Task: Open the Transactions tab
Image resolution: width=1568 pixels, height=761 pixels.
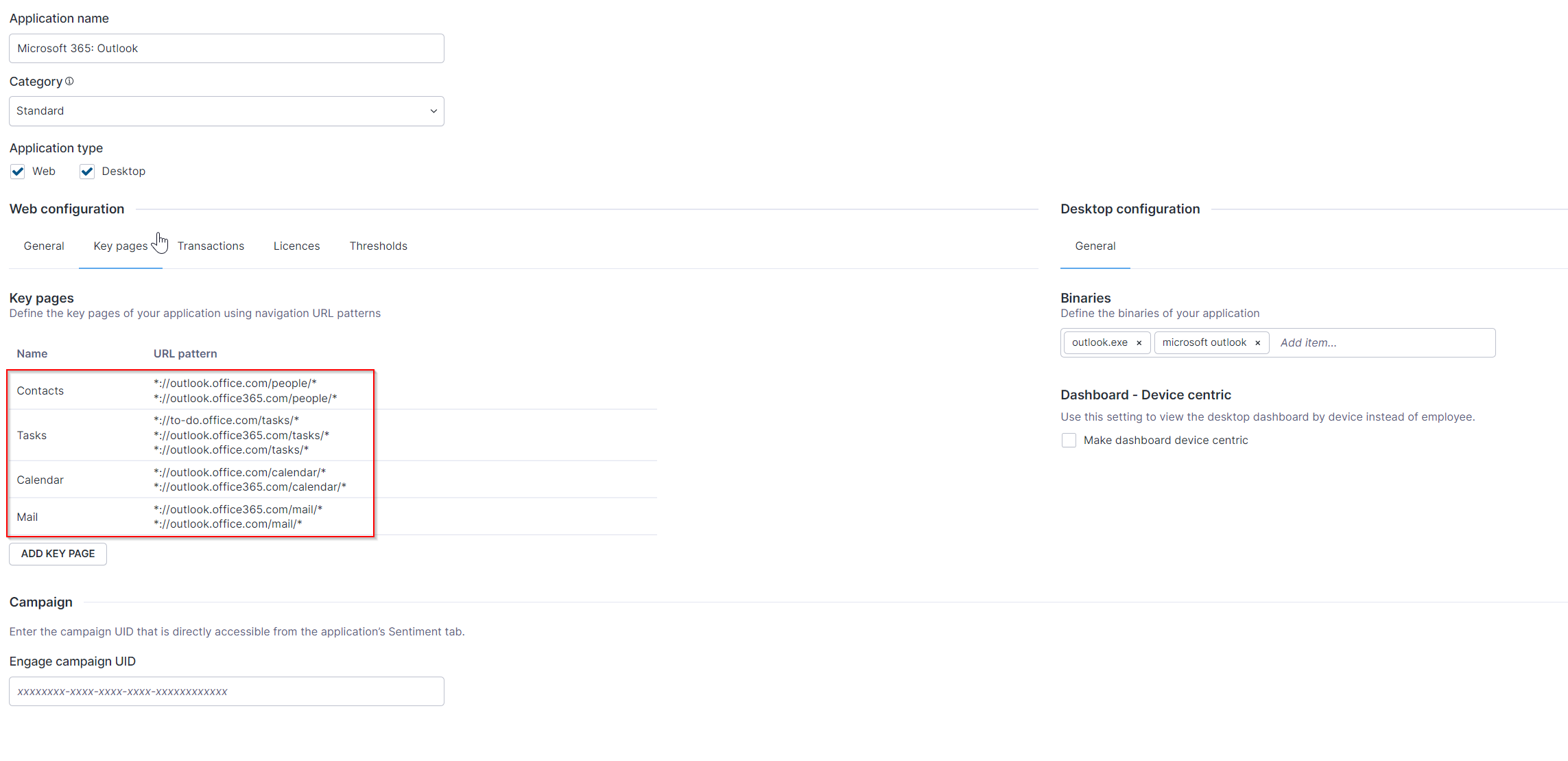Action: click(211, 246)
